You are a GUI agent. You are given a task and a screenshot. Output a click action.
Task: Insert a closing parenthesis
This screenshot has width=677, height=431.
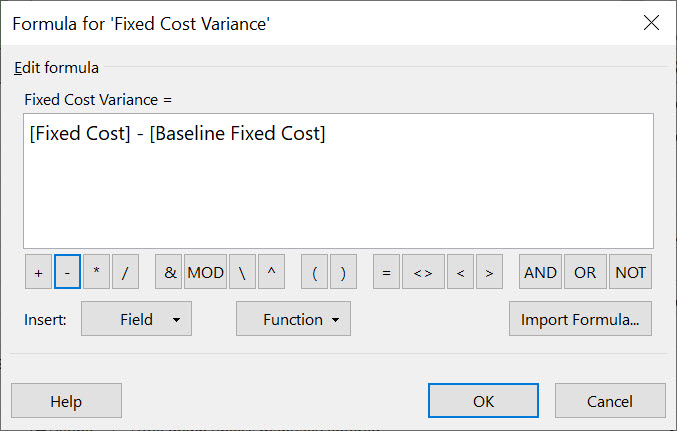tap(343, 272)
